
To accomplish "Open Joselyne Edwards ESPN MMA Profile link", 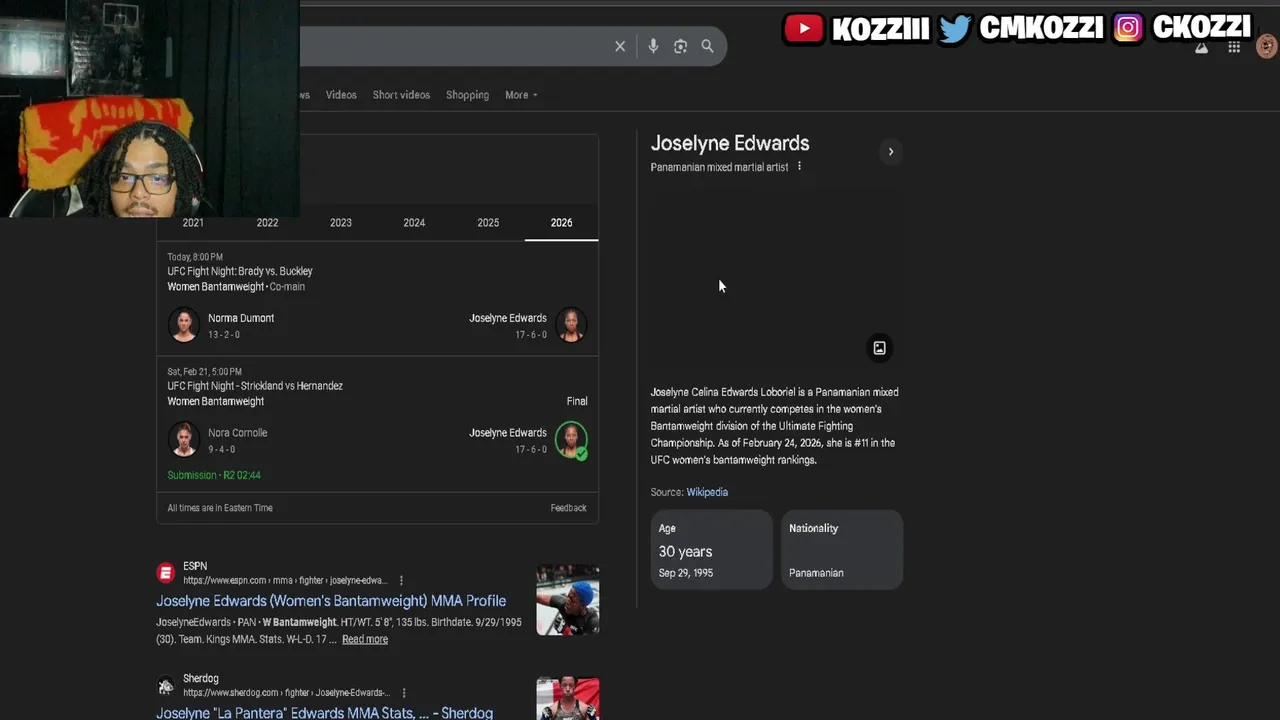I will pos(331,601).
